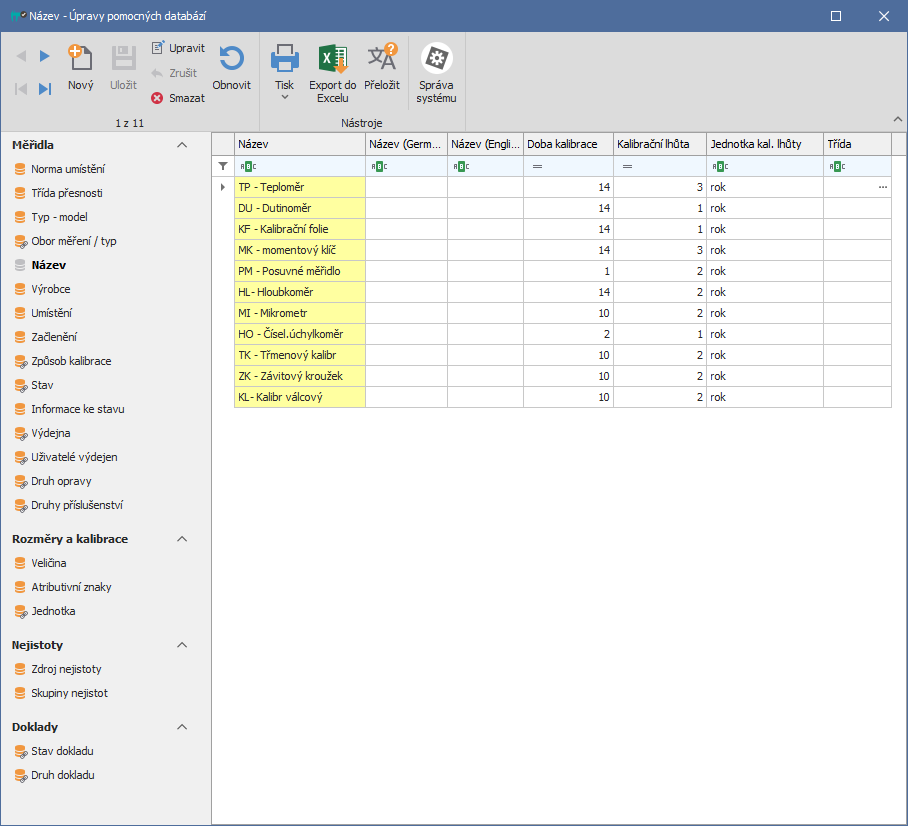Screen dimensions: 908x826
Task: Select the ZK - Závitový kroužek row
Action: [x=562, y=376]
